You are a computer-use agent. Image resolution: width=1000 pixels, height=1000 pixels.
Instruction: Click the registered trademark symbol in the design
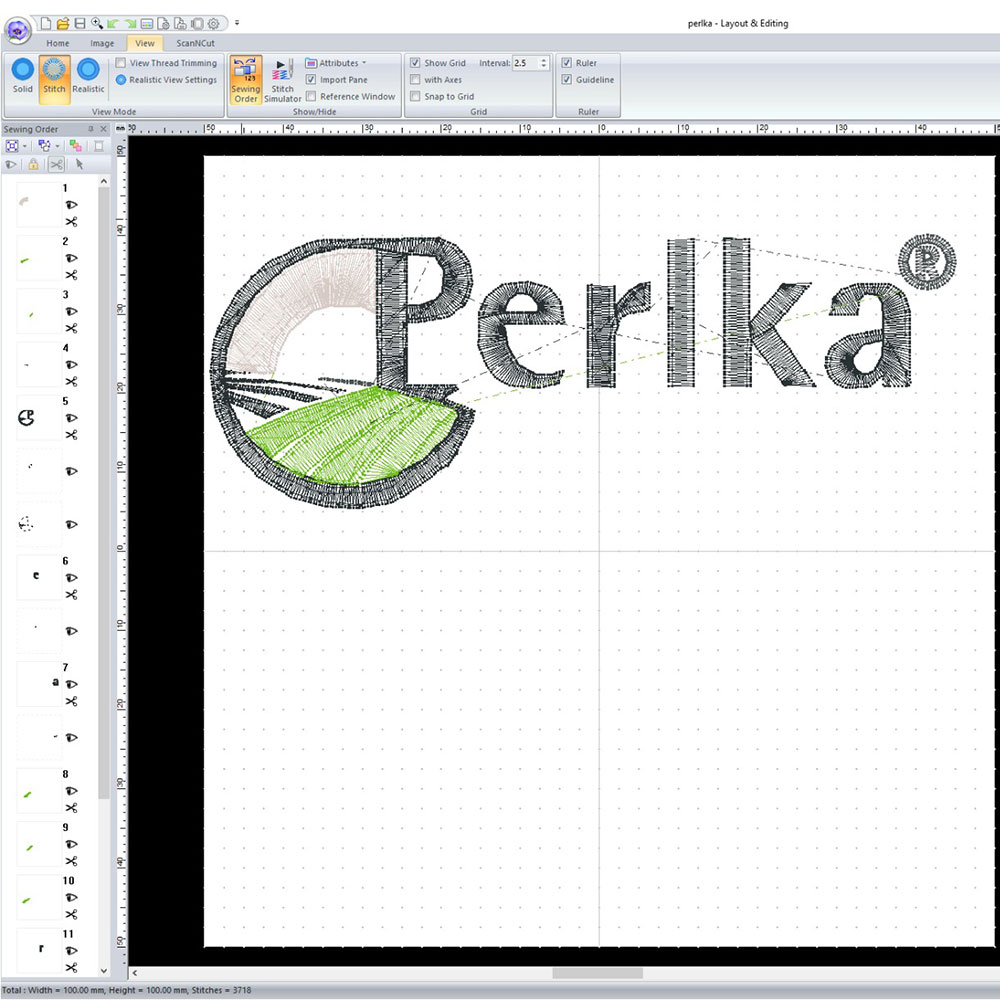tap(927, 262)
